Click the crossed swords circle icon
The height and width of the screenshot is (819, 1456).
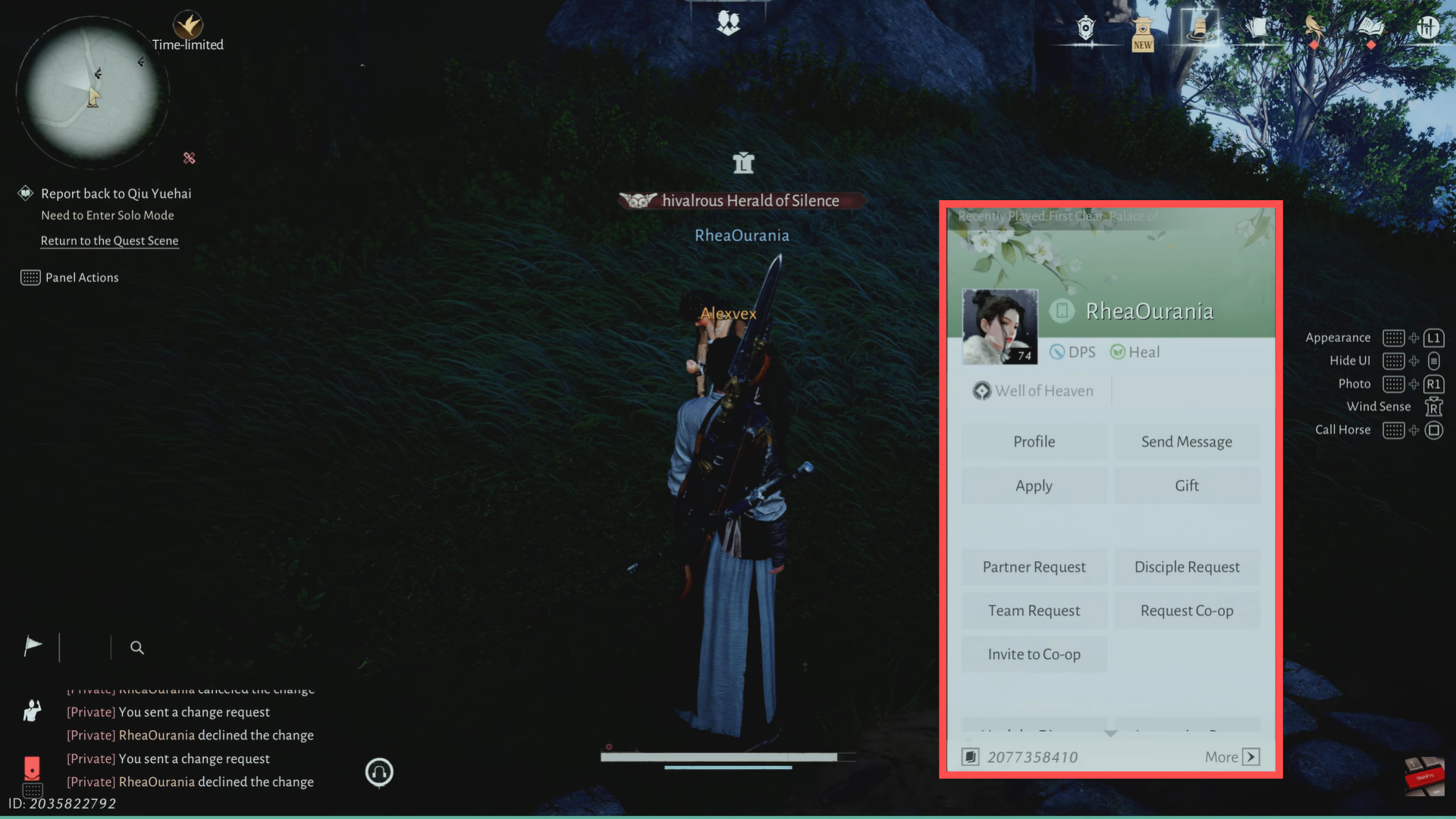(x=1427, y=28)
